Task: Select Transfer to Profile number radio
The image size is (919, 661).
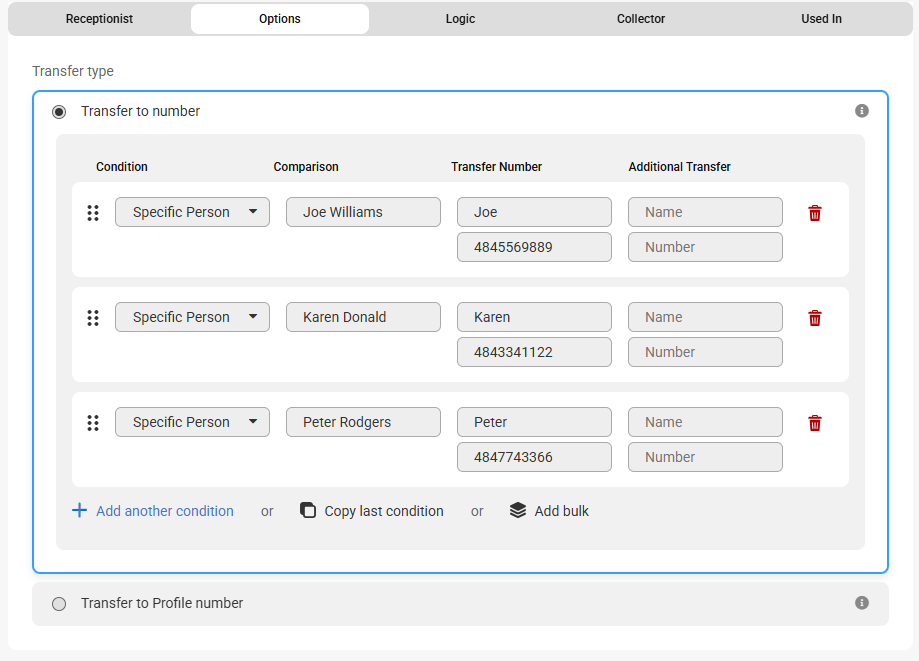Action: tap(59, 604)
